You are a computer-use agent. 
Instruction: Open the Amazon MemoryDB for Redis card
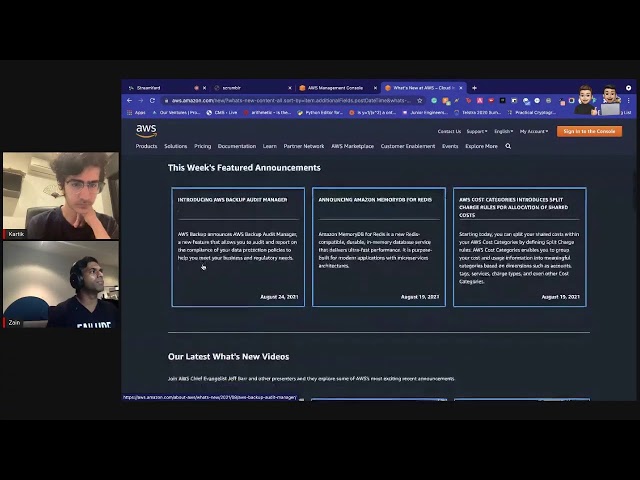379,247
